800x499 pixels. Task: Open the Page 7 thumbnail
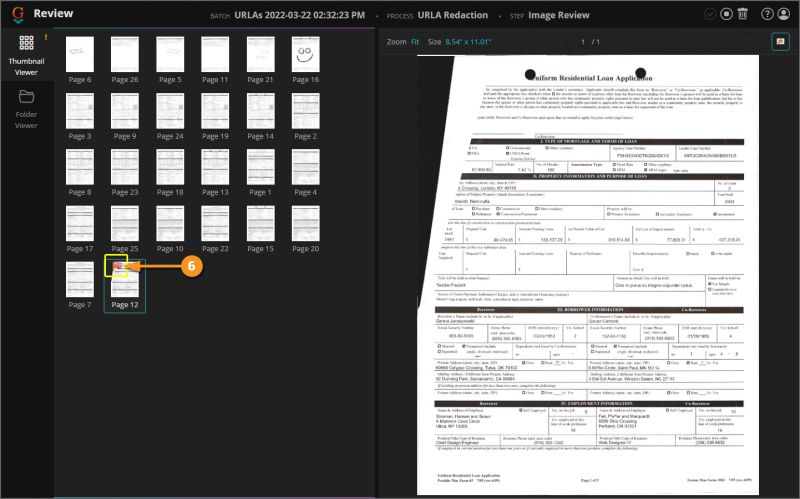pos(80,280)
